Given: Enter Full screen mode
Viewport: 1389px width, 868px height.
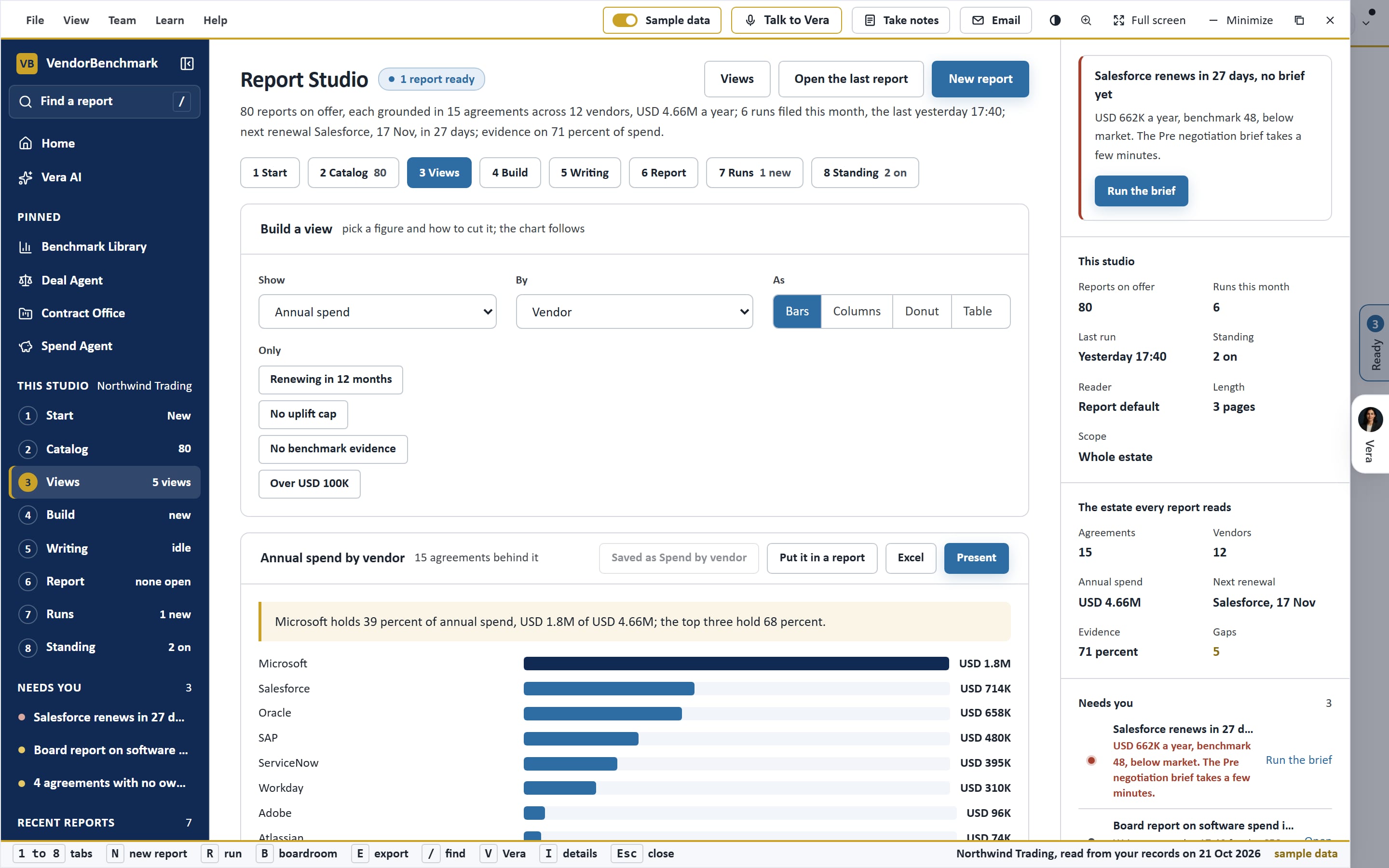Looking at the screenshot, I should point(1149,20).
